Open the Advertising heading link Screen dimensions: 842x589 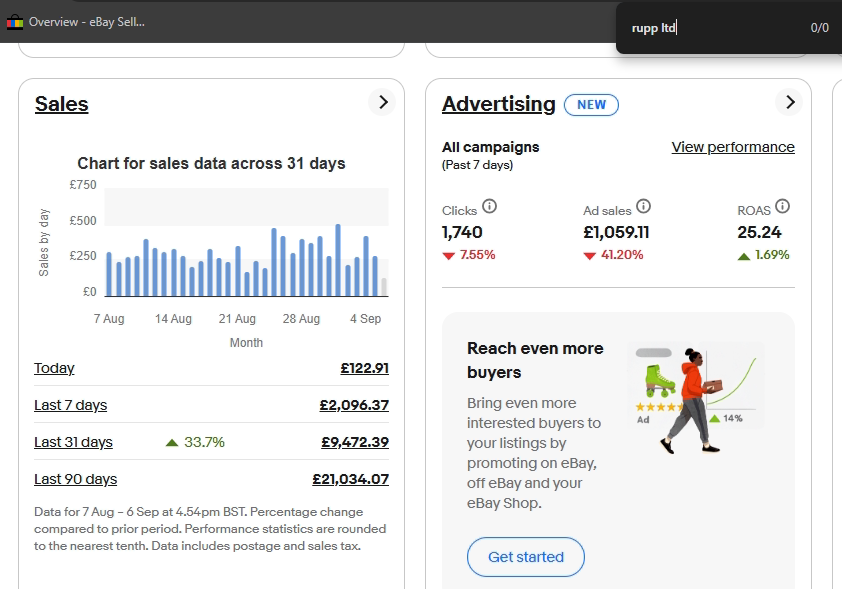(x=498, y=104)
